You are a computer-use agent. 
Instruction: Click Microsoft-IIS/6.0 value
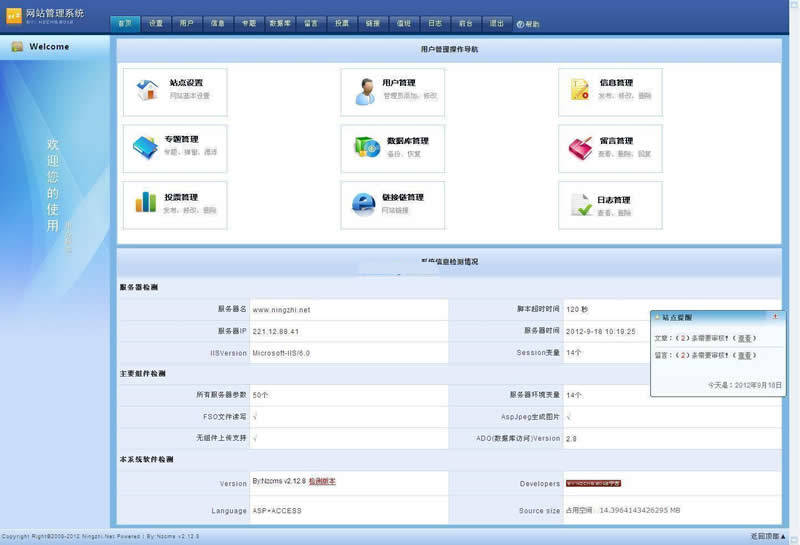281,353
